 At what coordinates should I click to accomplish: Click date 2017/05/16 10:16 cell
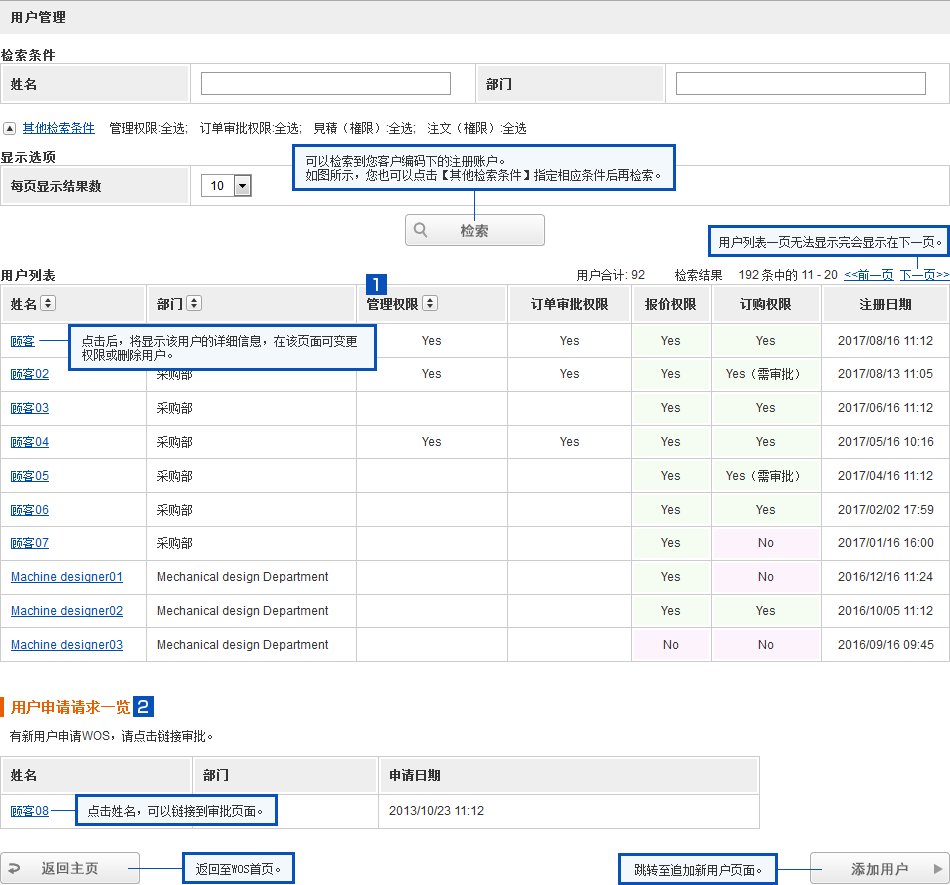coord(886,442)
